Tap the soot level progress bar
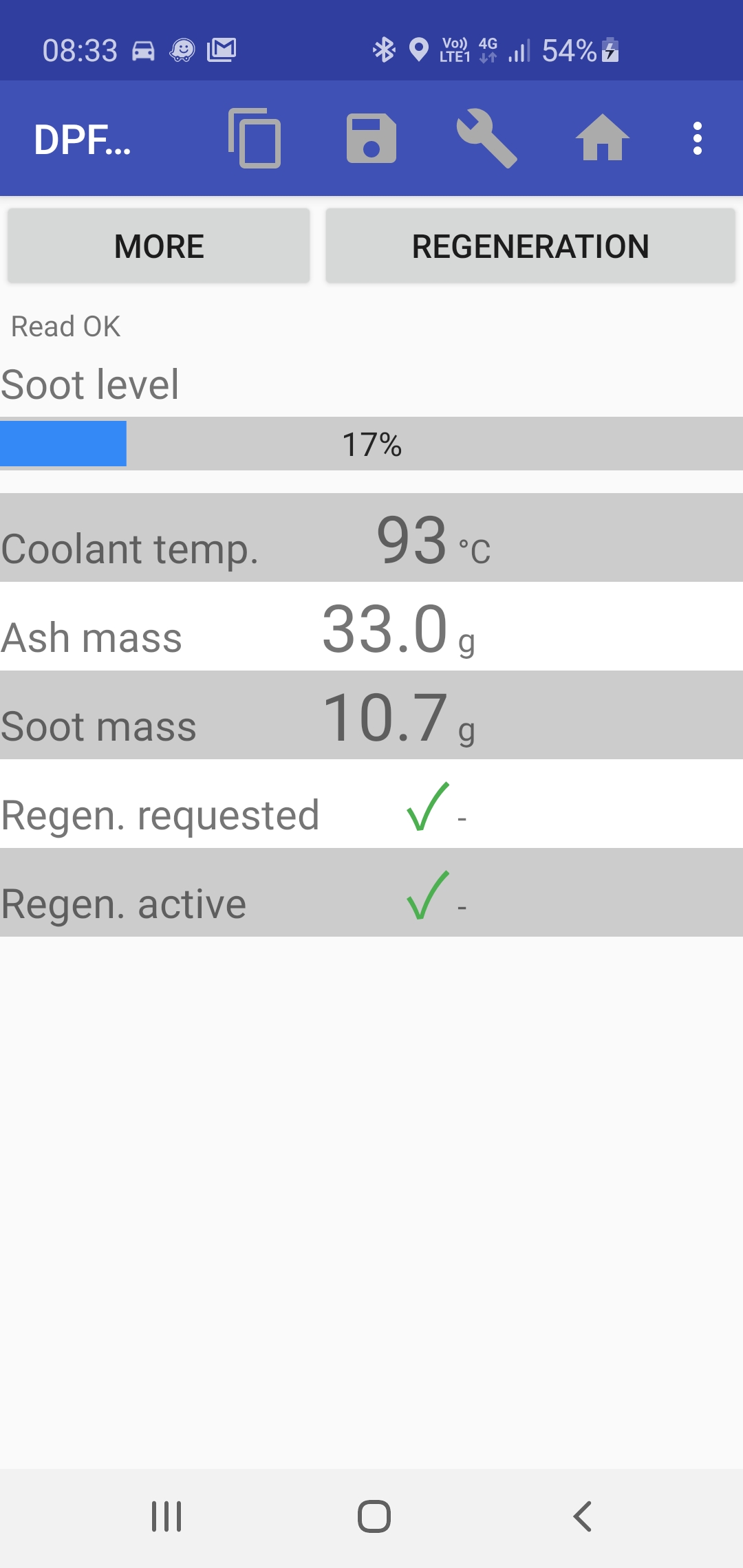This screenshot has width=743, height=1568. [371, 444]
